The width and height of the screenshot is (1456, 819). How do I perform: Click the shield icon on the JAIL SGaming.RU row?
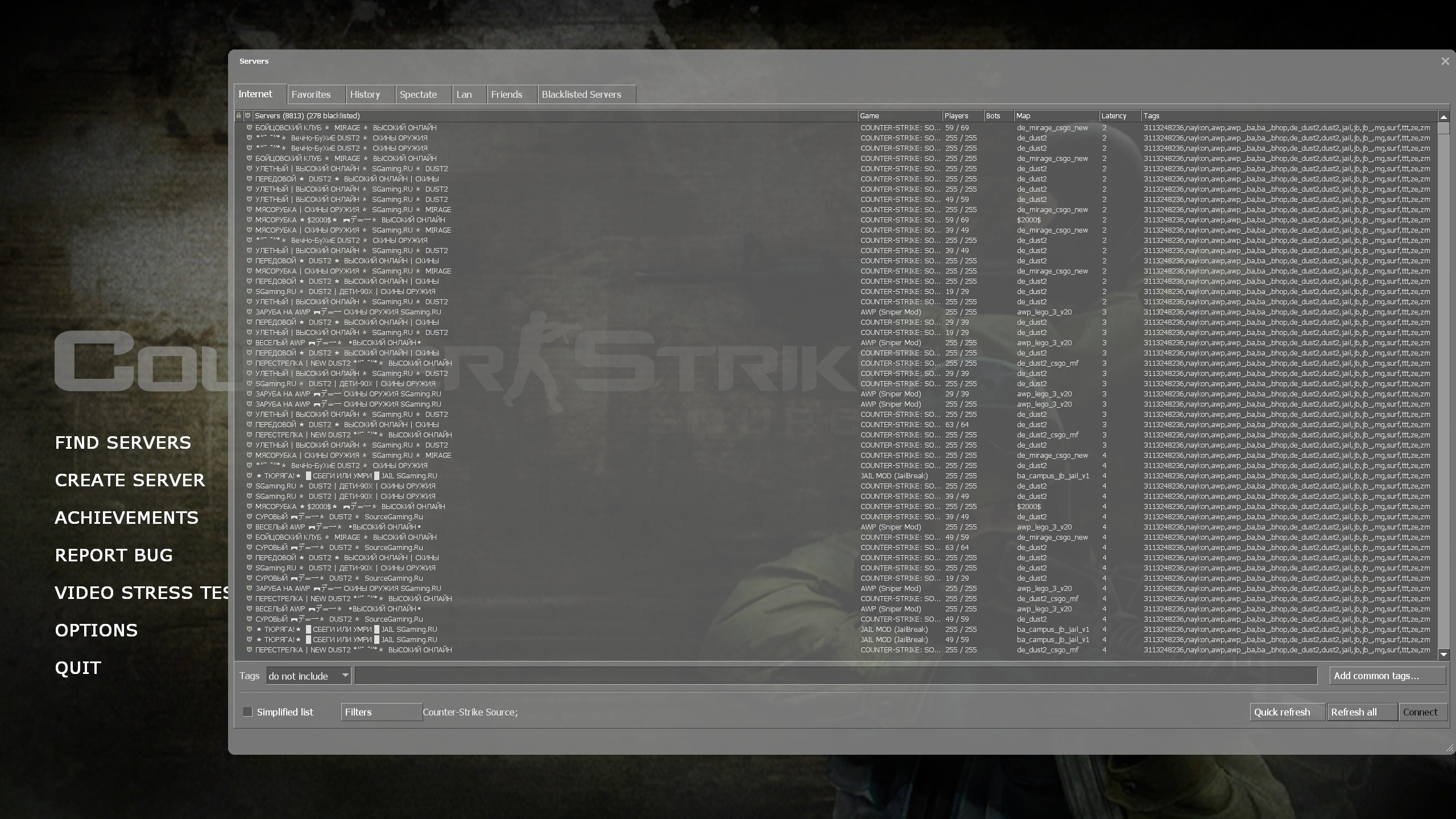tap(249, 476)
